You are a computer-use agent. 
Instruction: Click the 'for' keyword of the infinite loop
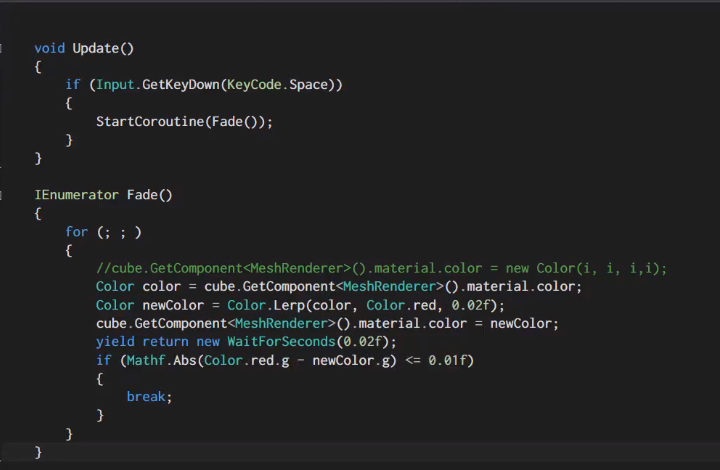coord(76,232)
